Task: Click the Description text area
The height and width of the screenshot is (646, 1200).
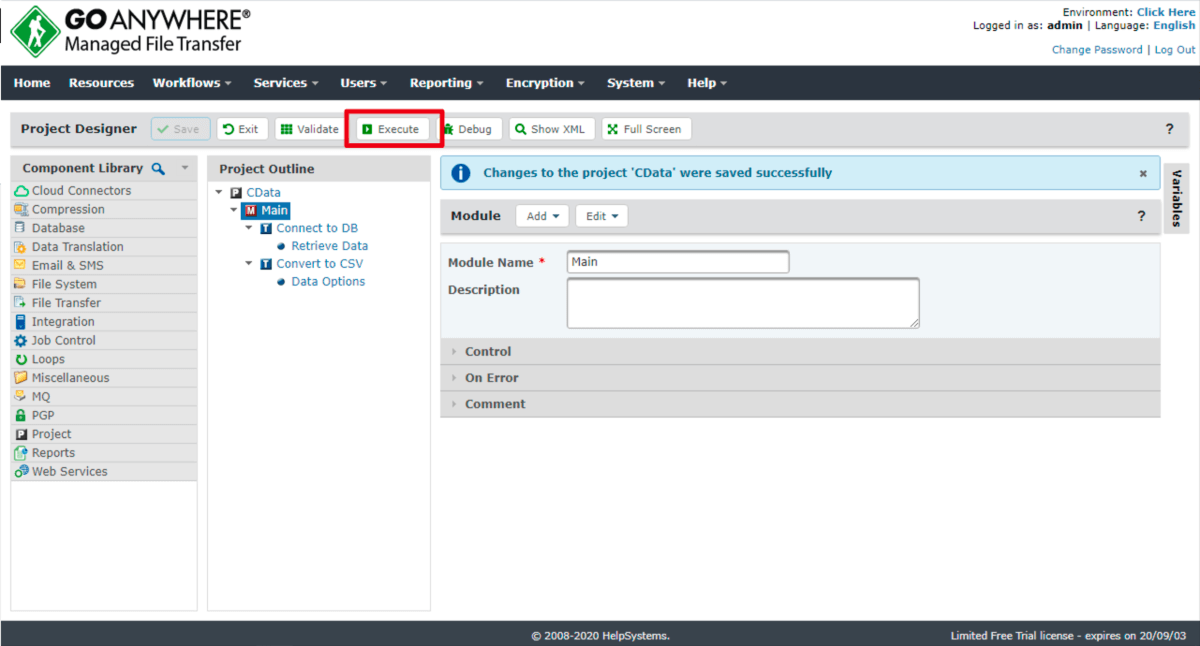Action: [x=743, y=303]
